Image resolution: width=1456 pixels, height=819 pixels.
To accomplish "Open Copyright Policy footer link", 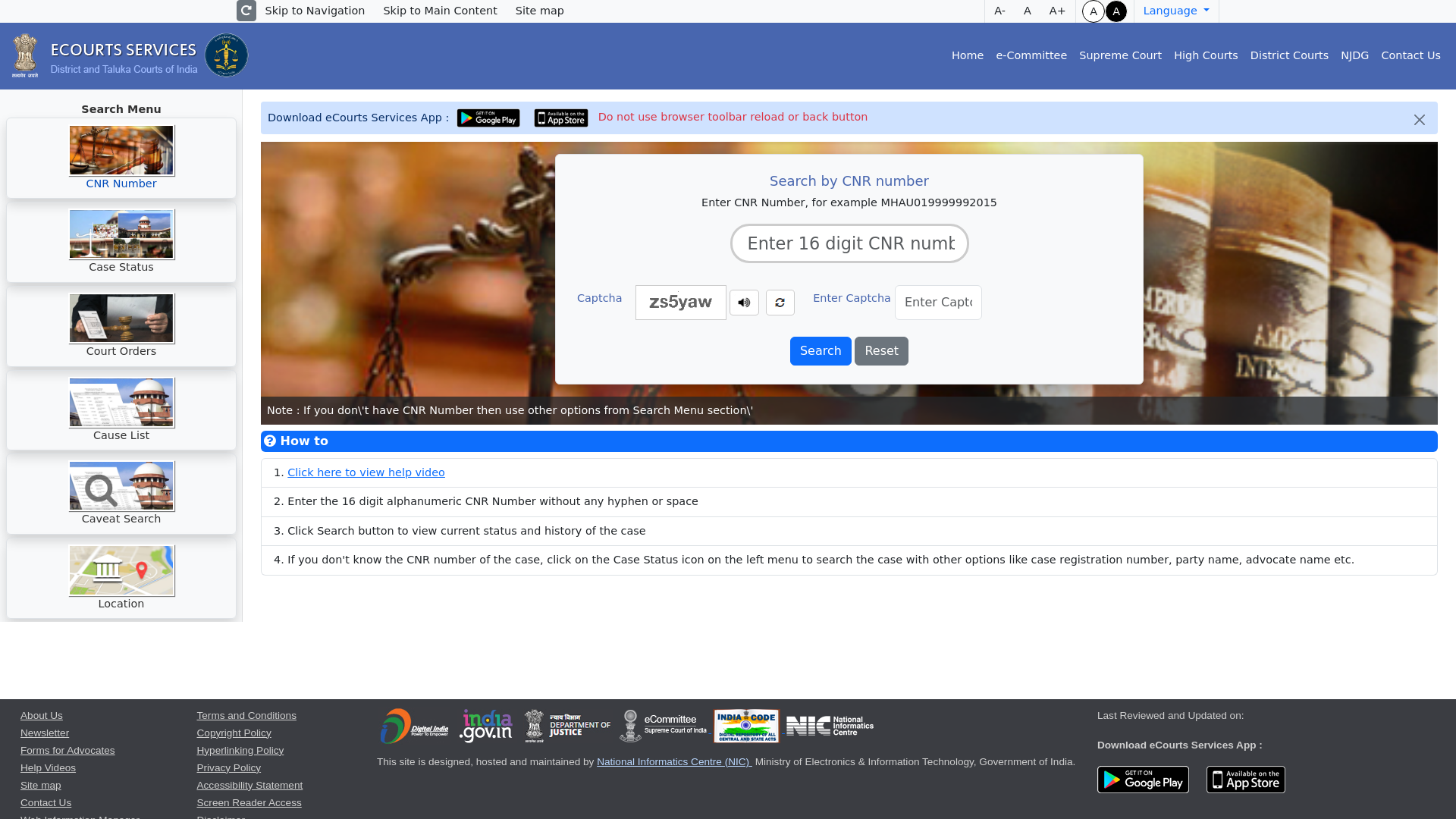I will (234, 733).
